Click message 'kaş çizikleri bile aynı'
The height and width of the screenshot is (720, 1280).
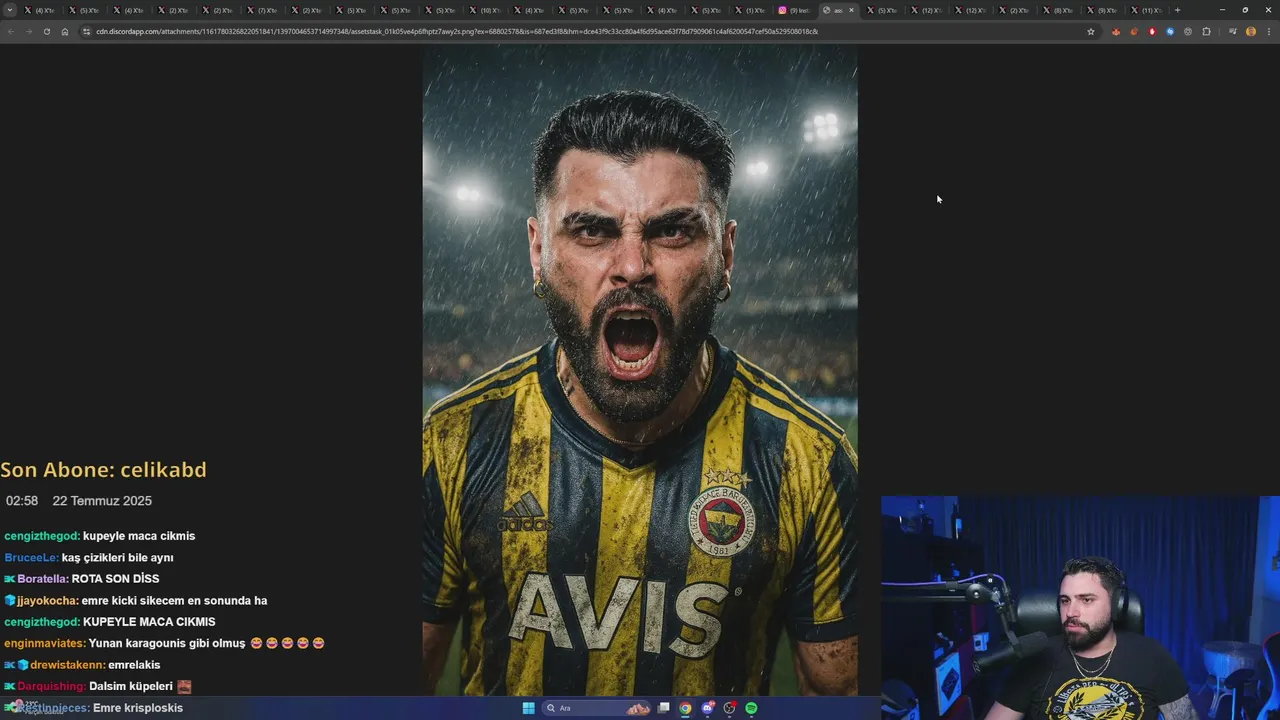(x=118, y=558)
